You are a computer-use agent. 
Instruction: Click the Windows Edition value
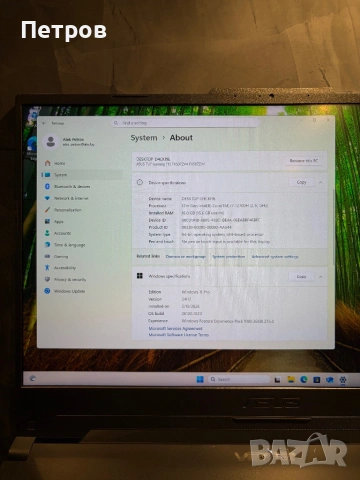(196, 292)
